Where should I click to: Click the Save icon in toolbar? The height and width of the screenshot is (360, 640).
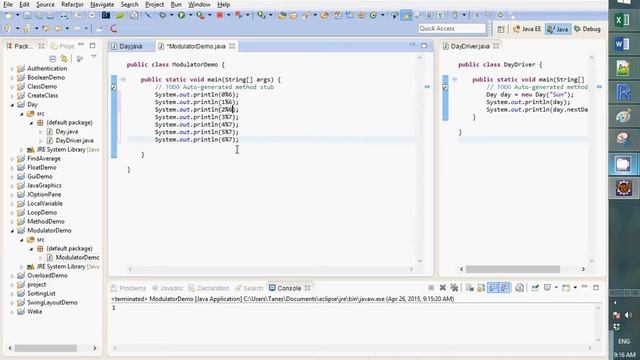(27, 16)
